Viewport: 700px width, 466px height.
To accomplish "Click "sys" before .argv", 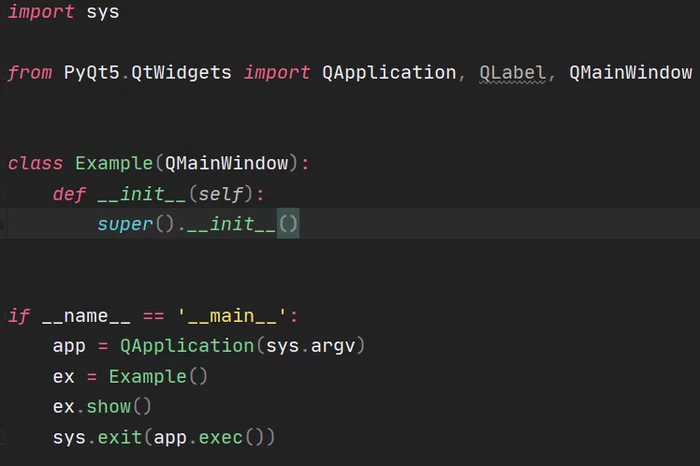I will (282, 346).
